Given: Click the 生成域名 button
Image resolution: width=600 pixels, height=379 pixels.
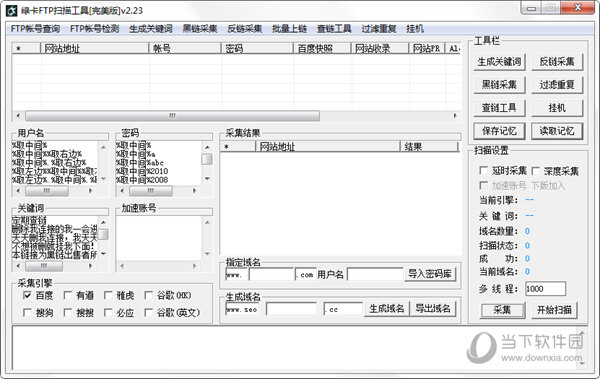Looking at the screenshot, I should coord(386,309).
